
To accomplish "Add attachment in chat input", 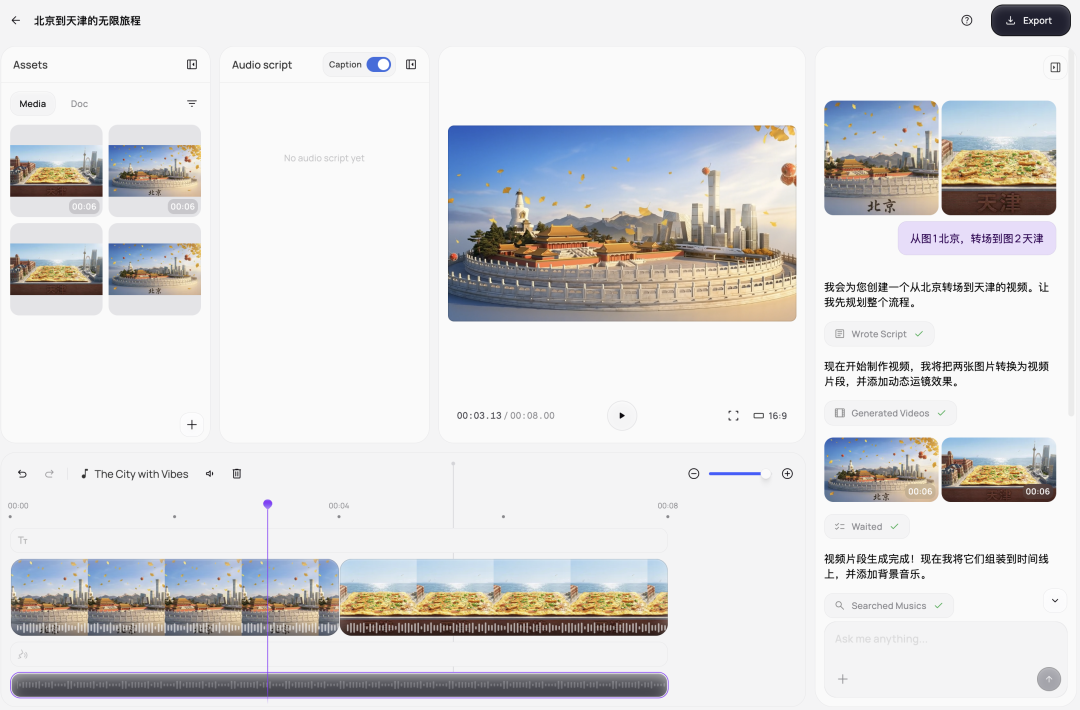I will click(842, 679).
